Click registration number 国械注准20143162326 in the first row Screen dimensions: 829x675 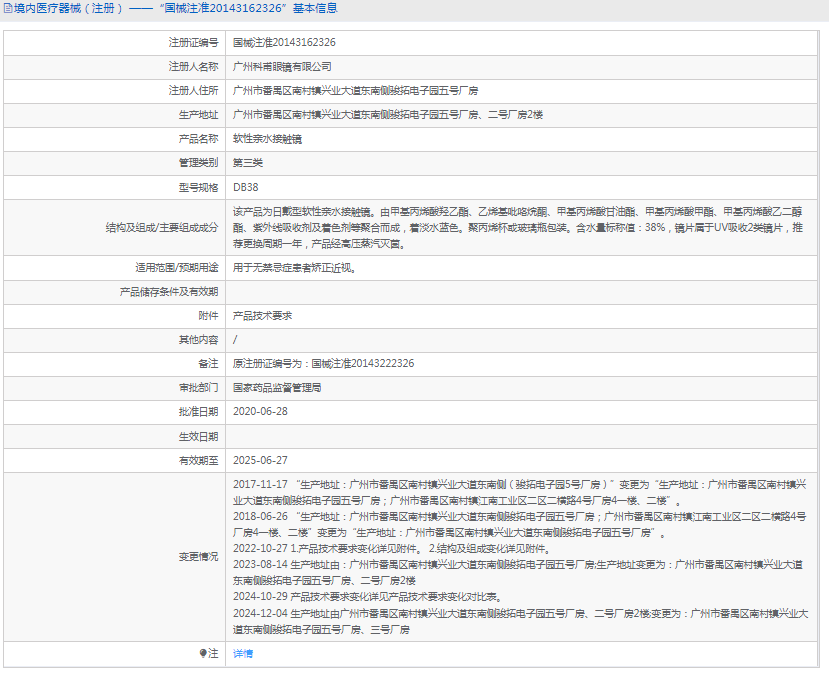click(284, 43)
